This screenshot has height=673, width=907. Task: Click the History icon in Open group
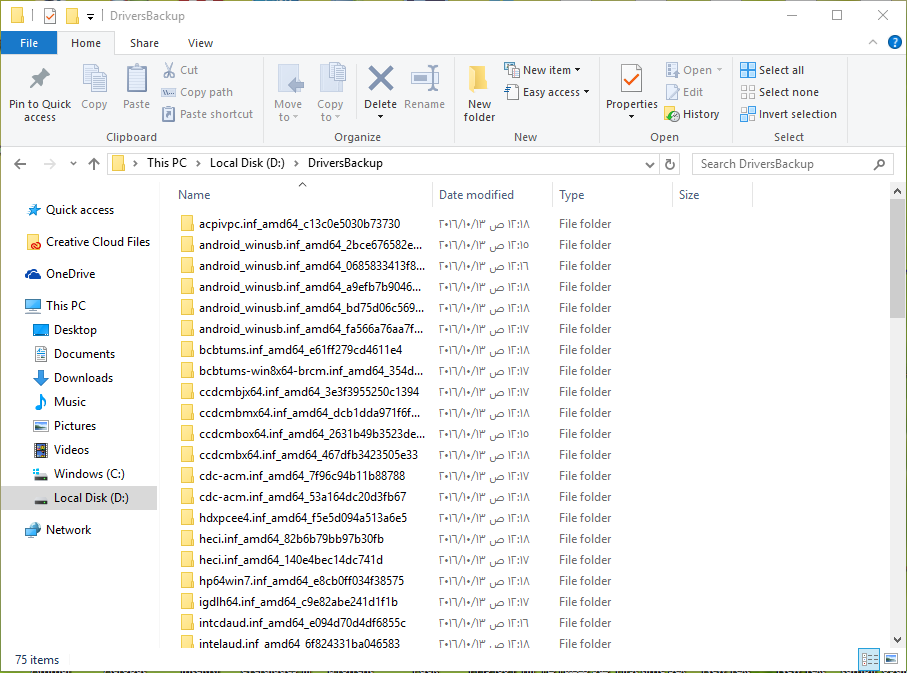(672, 114)
